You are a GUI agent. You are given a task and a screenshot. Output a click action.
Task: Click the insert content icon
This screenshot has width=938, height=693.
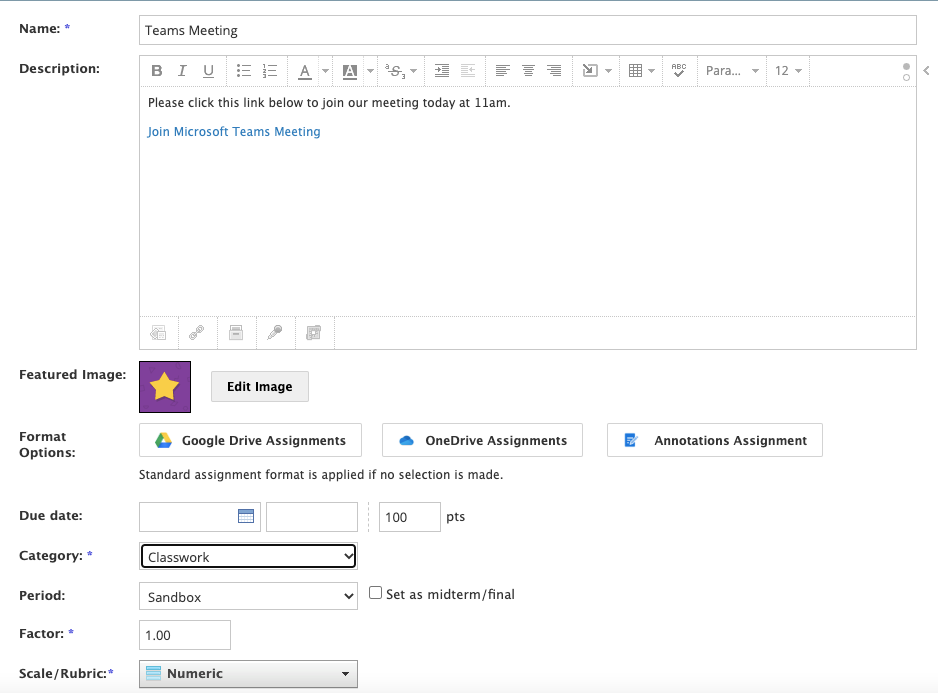click(x=590, y=71)
